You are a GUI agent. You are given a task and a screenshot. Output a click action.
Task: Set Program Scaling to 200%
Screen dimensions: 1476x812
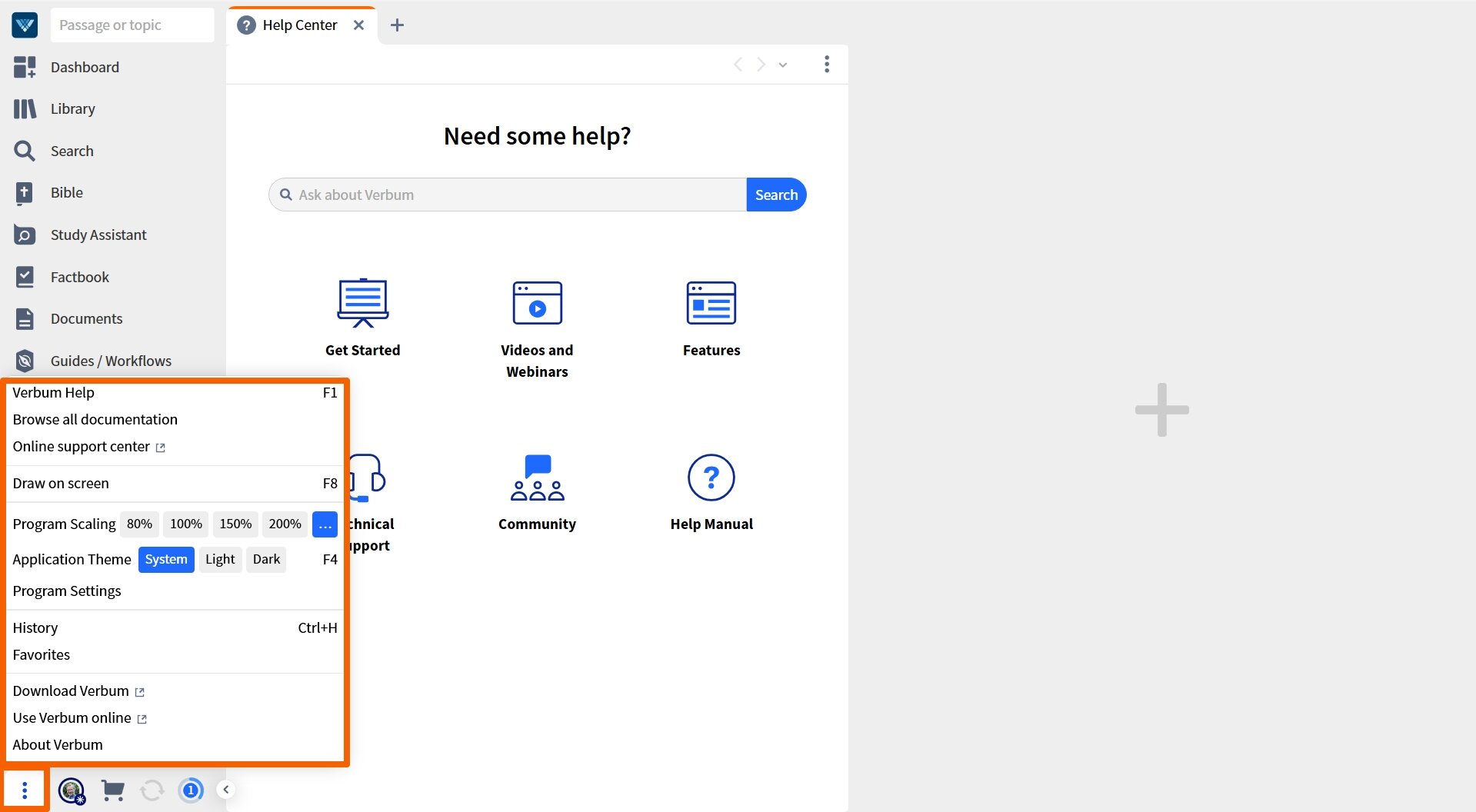pyautogui.click(x=285, y=524)
